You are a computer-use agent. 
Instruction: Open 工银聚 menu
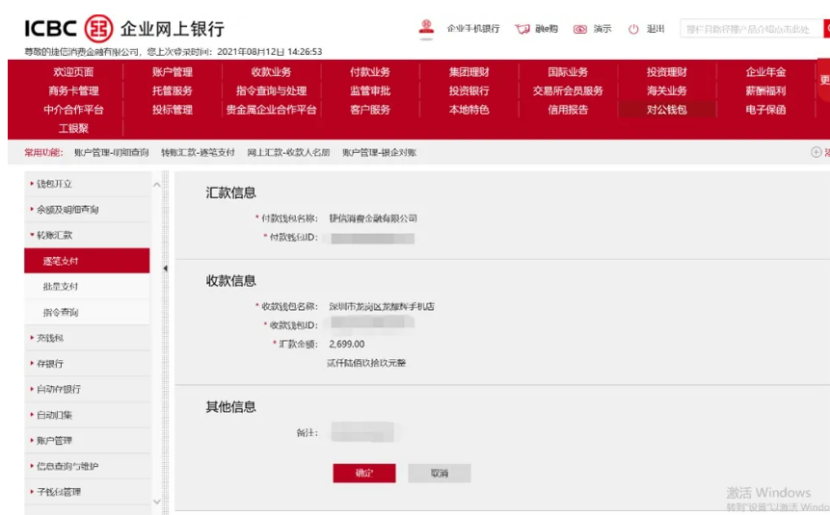73,129
